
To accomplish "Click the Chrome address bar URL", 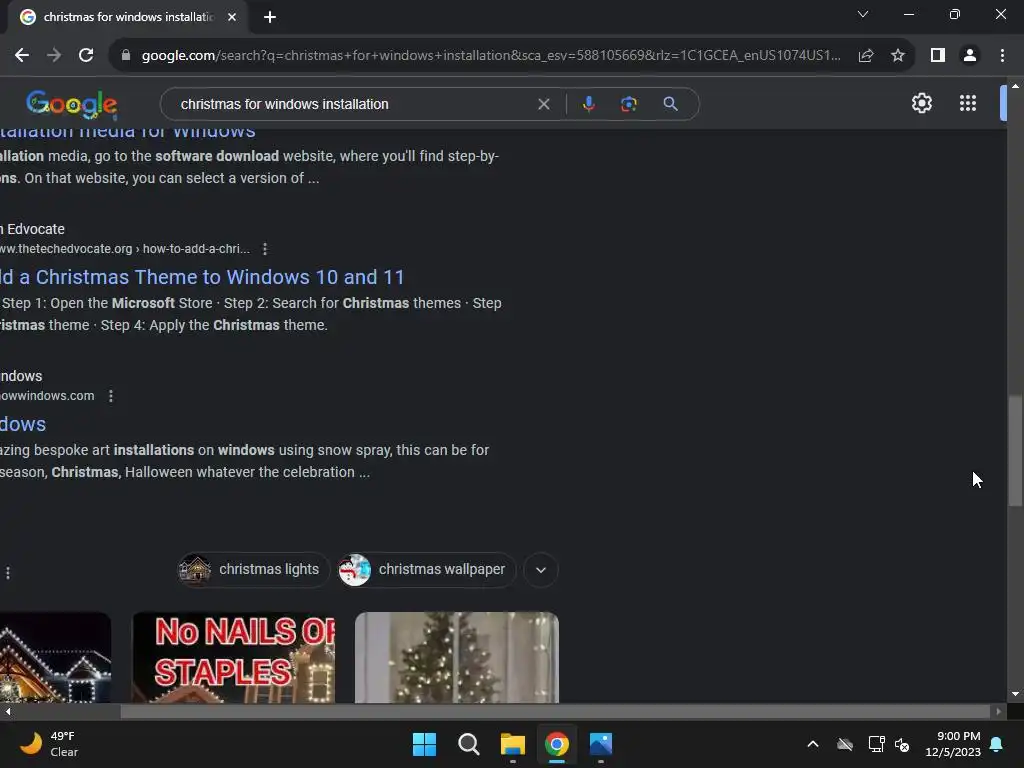I will pos(490,56).
